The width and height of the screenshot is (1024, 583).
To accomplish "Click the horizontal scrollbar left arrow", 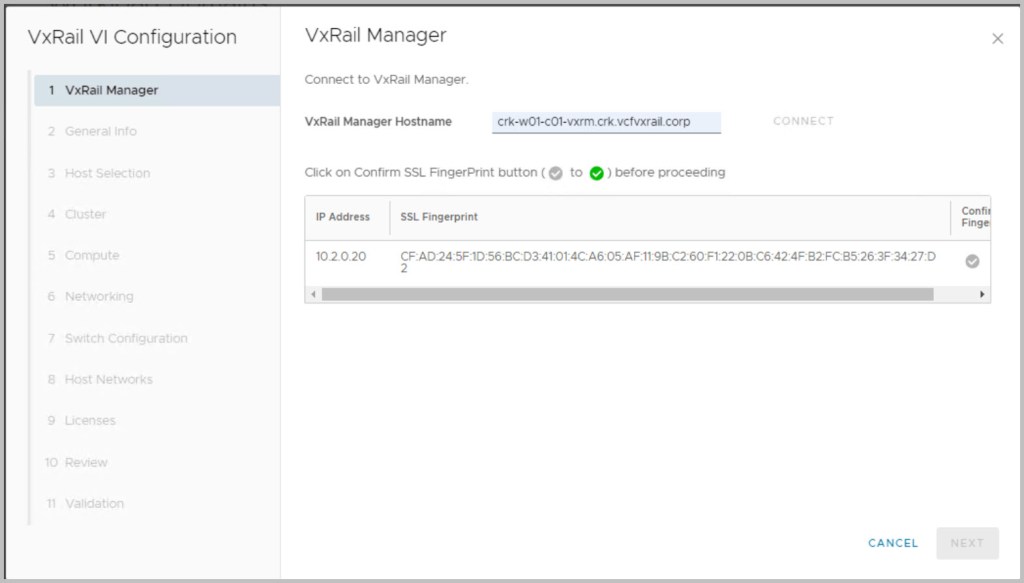I will tap(314, 294).
